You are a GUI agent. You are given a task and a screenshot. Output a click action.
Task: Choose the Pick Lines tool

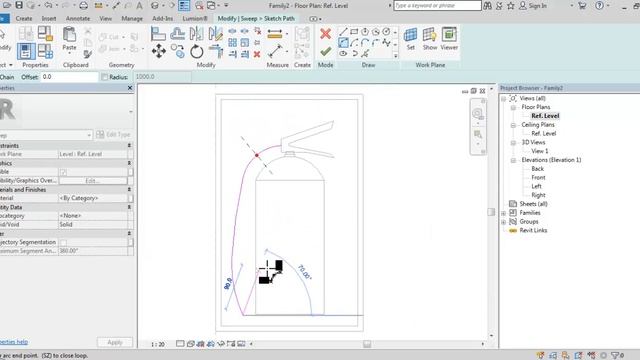point(364,53)
